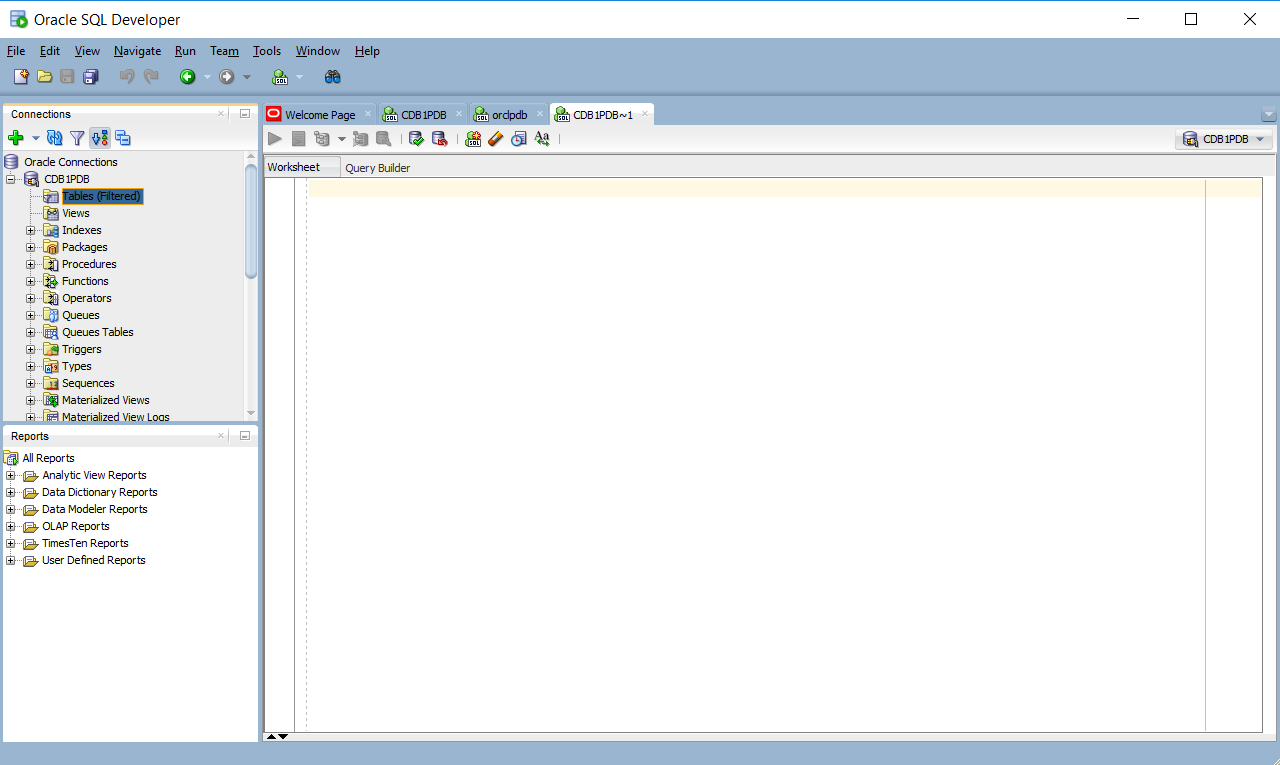Expand the User Defined Reports node
This screenshot has width=1280, height=765.
click(x=11, y=560)
